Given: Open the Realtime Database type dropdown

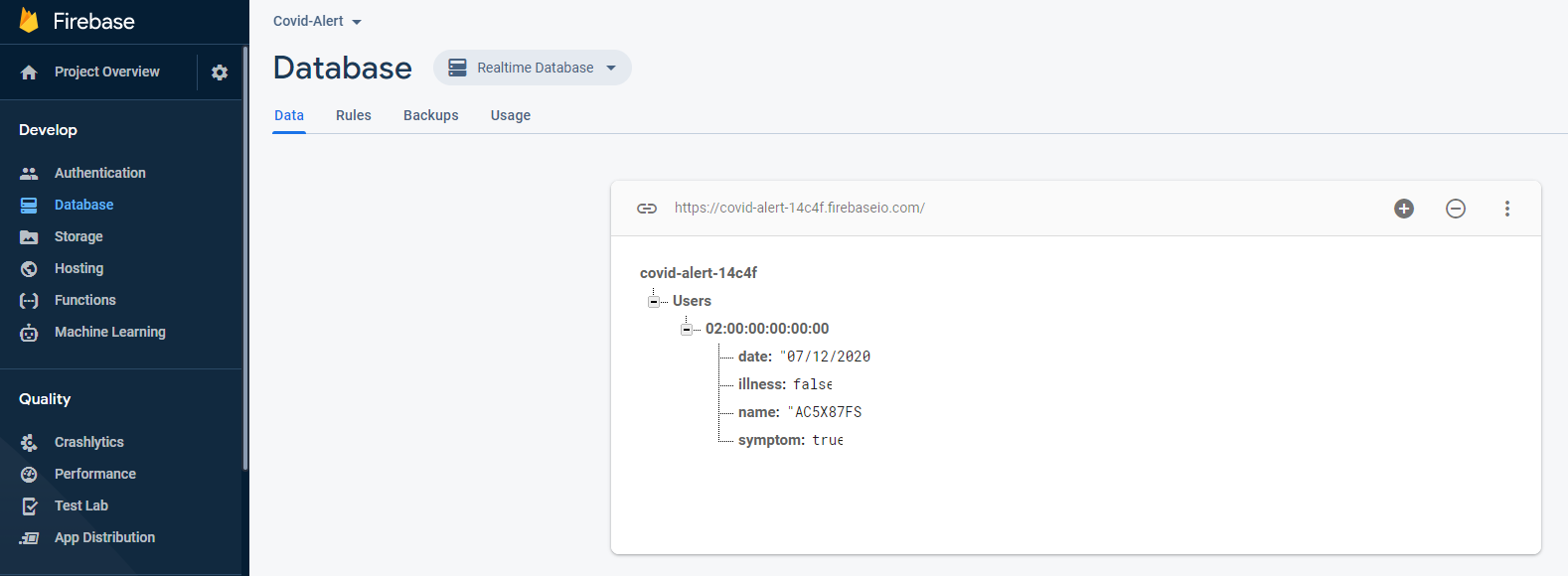Looking at the screenshot, I should coord(533,68).
